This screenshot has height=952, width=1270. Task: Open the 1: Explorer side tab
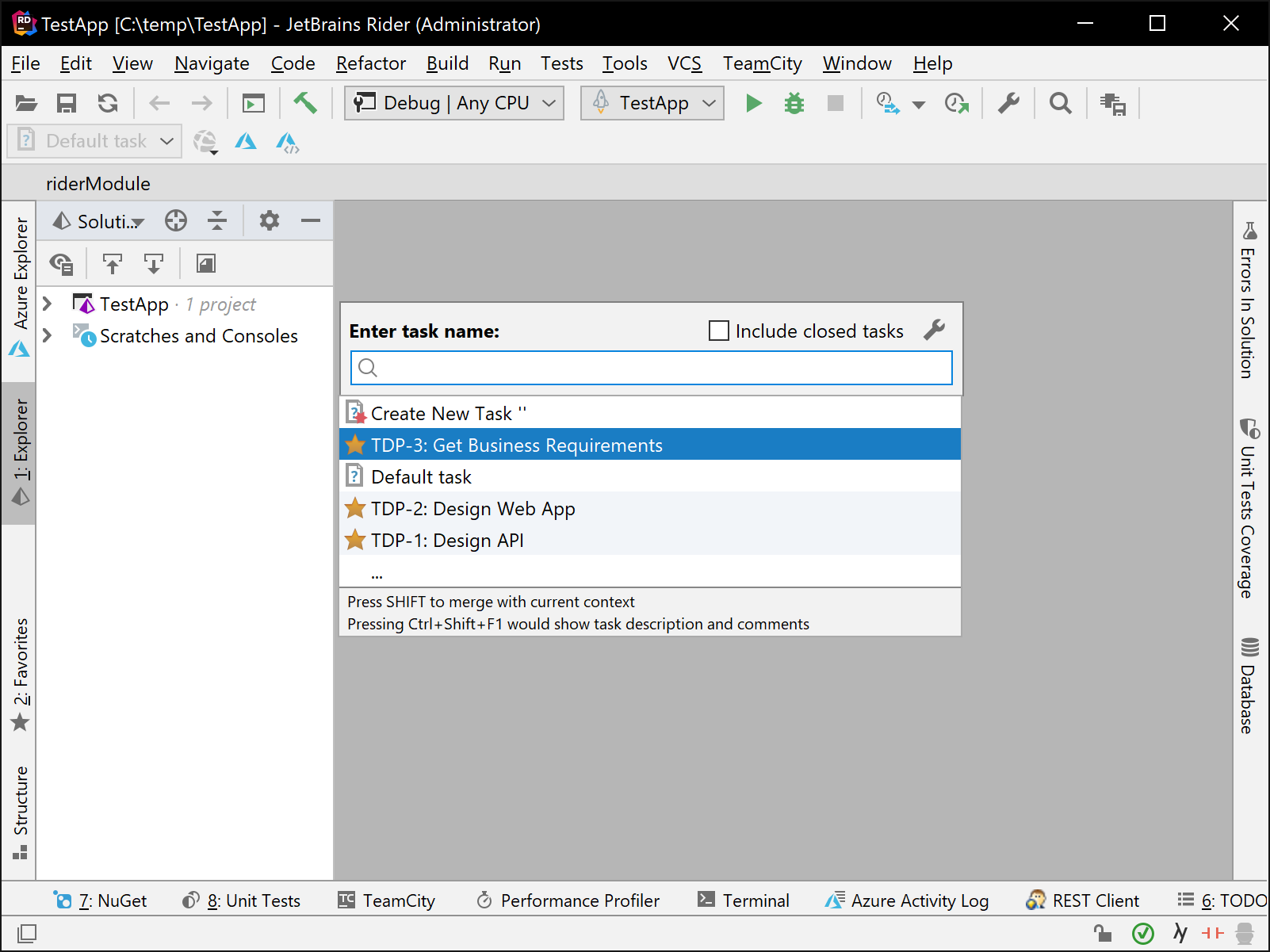(x=20, y=452)
